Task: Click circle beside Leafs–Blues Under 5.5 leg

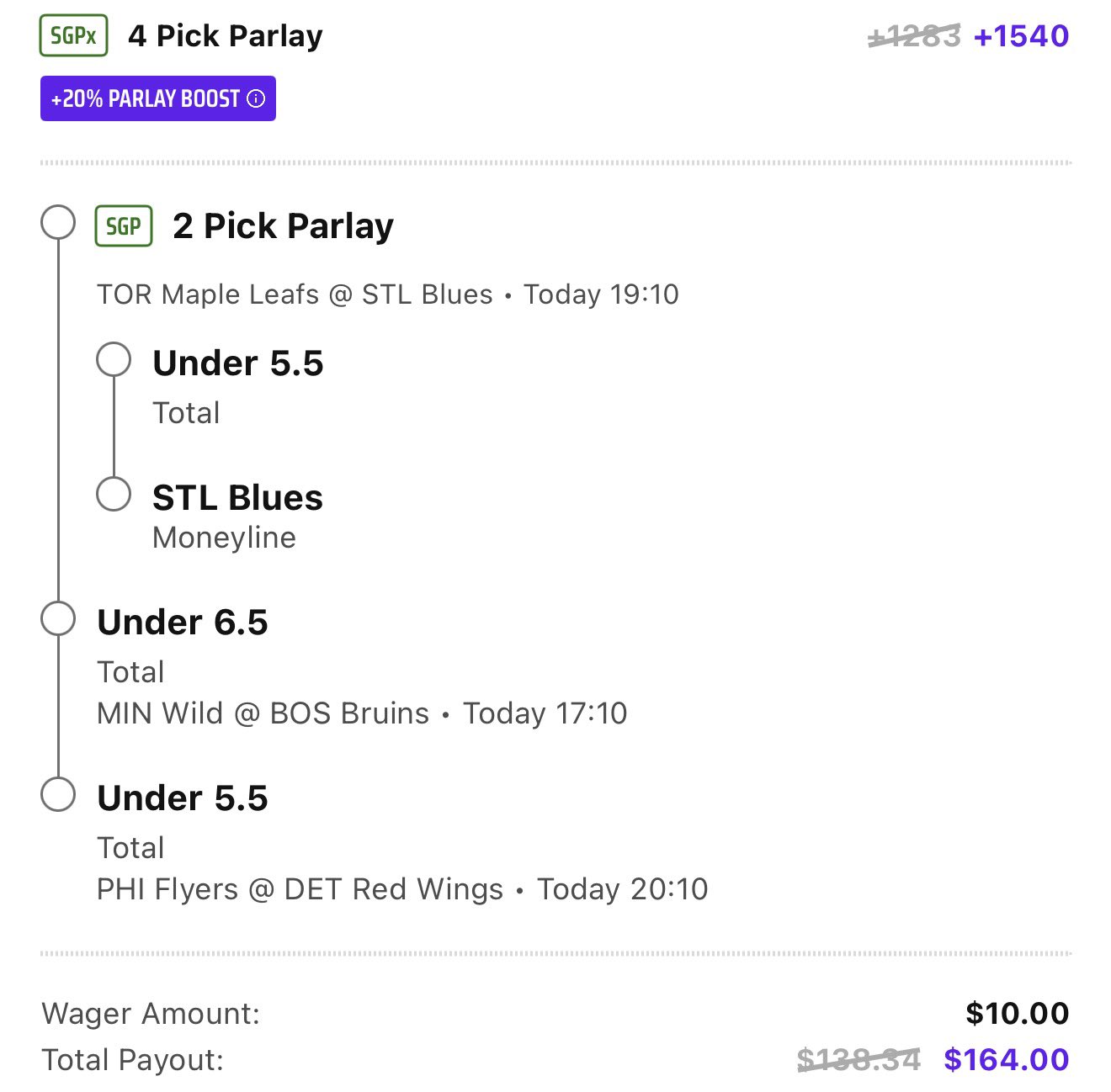Action: pos(114,359)
